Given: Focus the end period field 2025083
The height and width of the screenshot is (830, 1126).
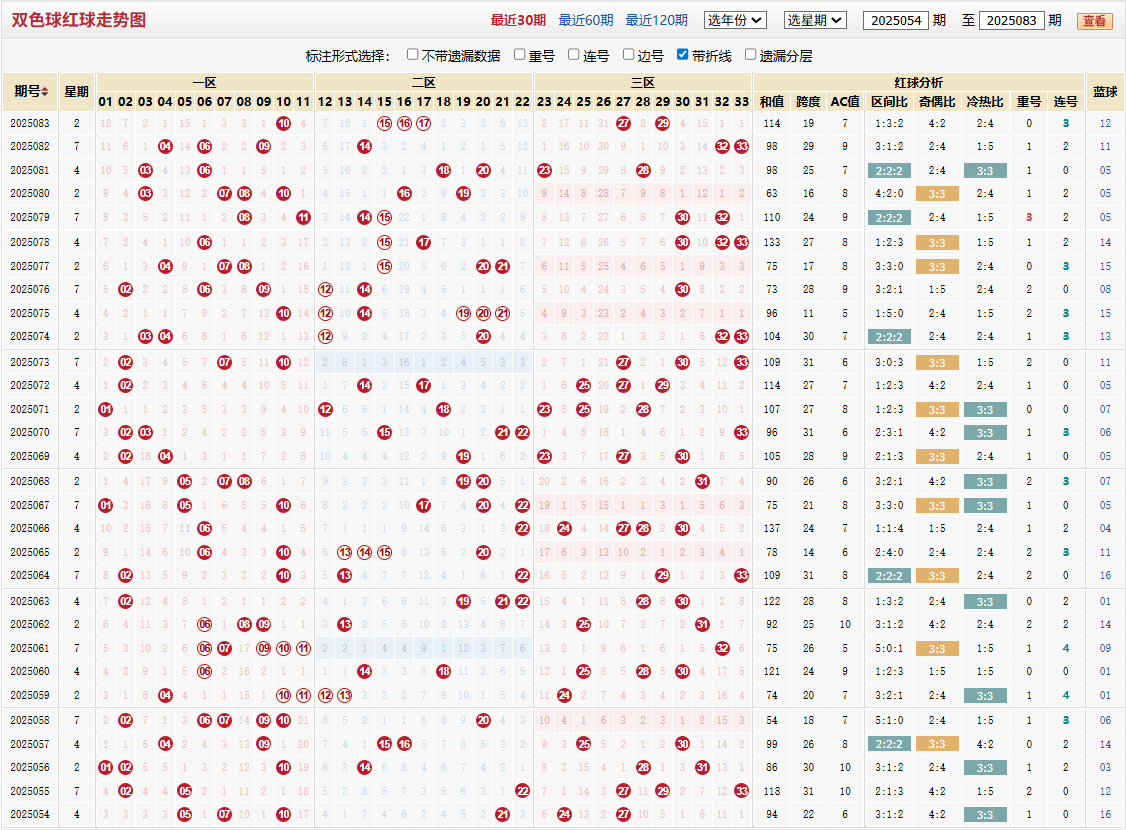Looking at the screenshot, I should coord(1011,21).
